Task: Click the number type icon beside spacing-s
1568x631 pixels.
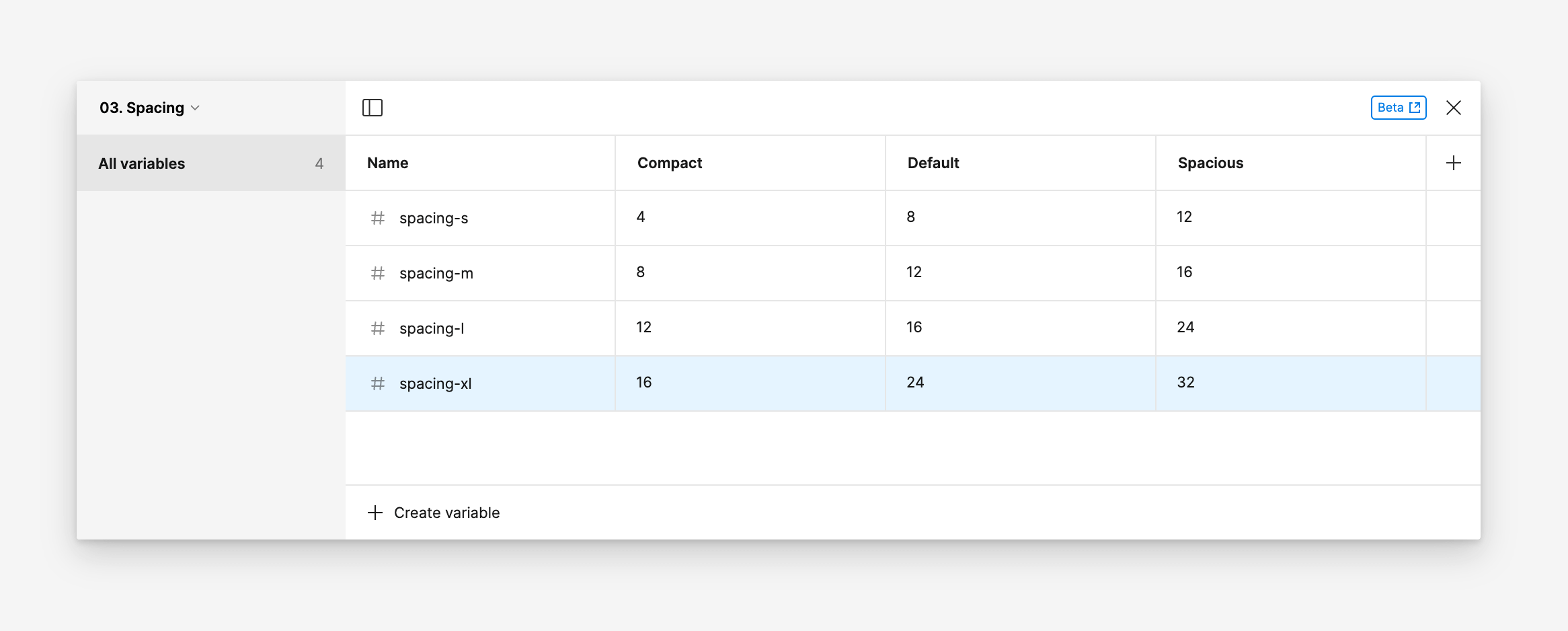Action: coord(378,218)
